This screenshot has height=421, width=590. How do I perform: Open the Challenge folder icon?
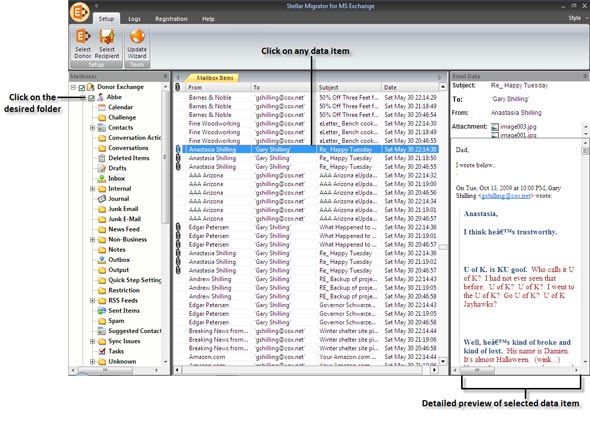pyautogui.click(x=102, y=117)
